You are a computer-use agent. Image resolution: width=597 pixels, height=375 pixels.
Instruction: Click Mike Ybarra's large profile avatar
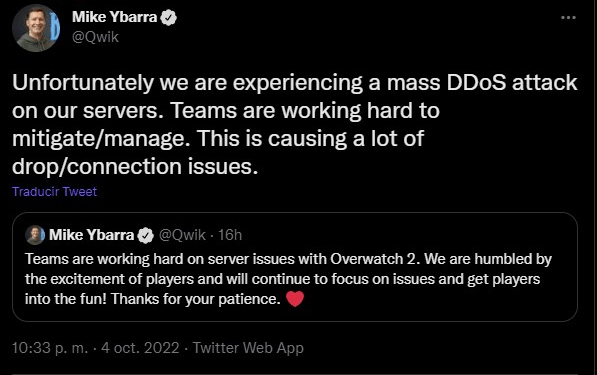click(x=36, y=28)
